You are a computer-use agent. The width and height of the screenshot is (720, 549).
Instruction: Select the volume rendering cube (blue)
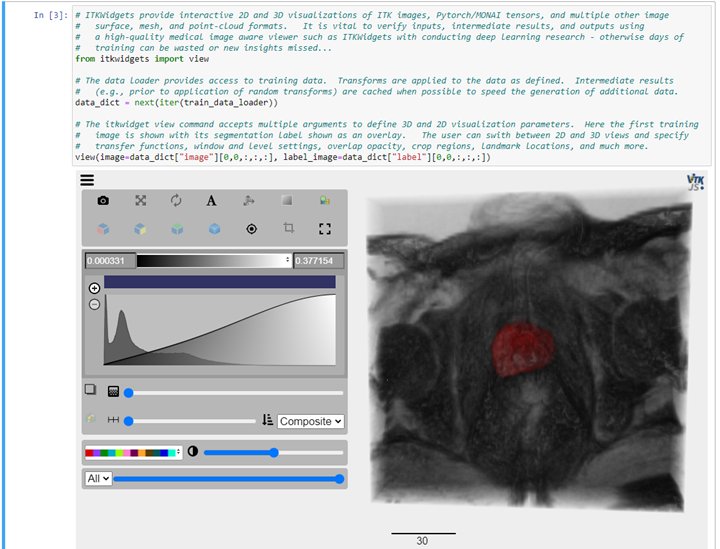(x=214, y=229)
